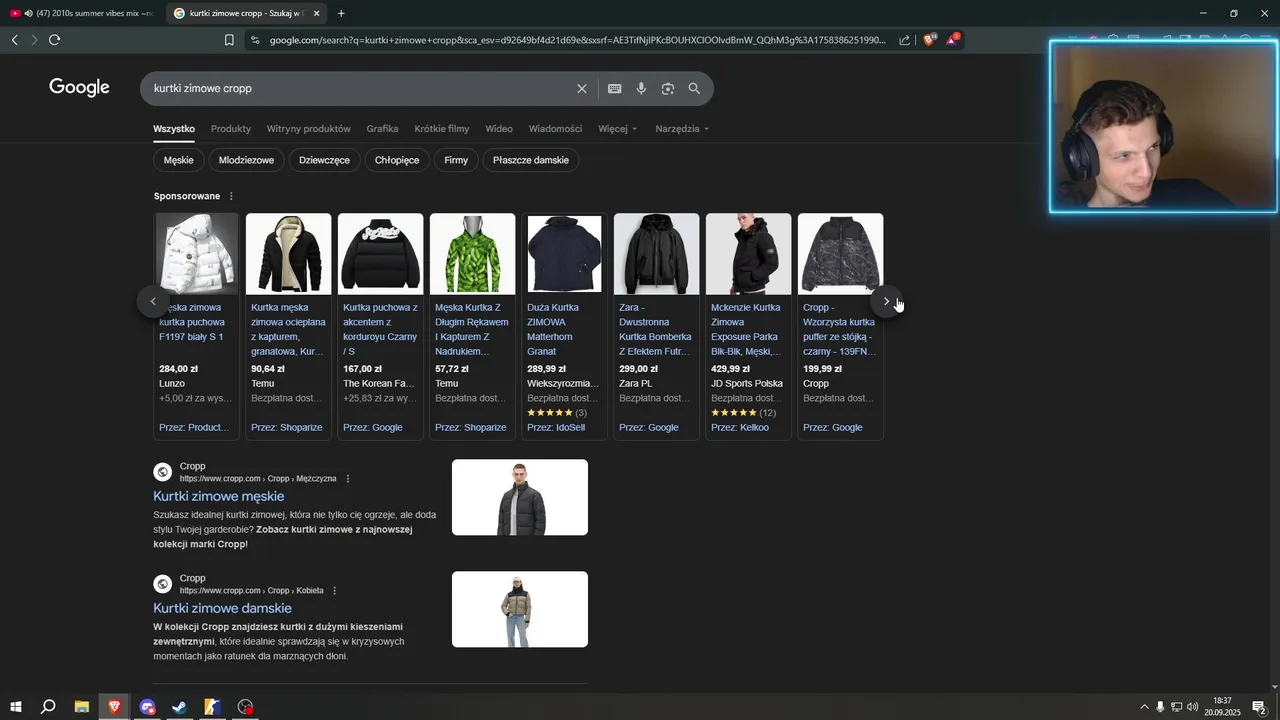Switch to the '2010s summer vibes mix' tab
Image resolution: width=1280 pixels, height=720 pixels.
coord(82,13)
